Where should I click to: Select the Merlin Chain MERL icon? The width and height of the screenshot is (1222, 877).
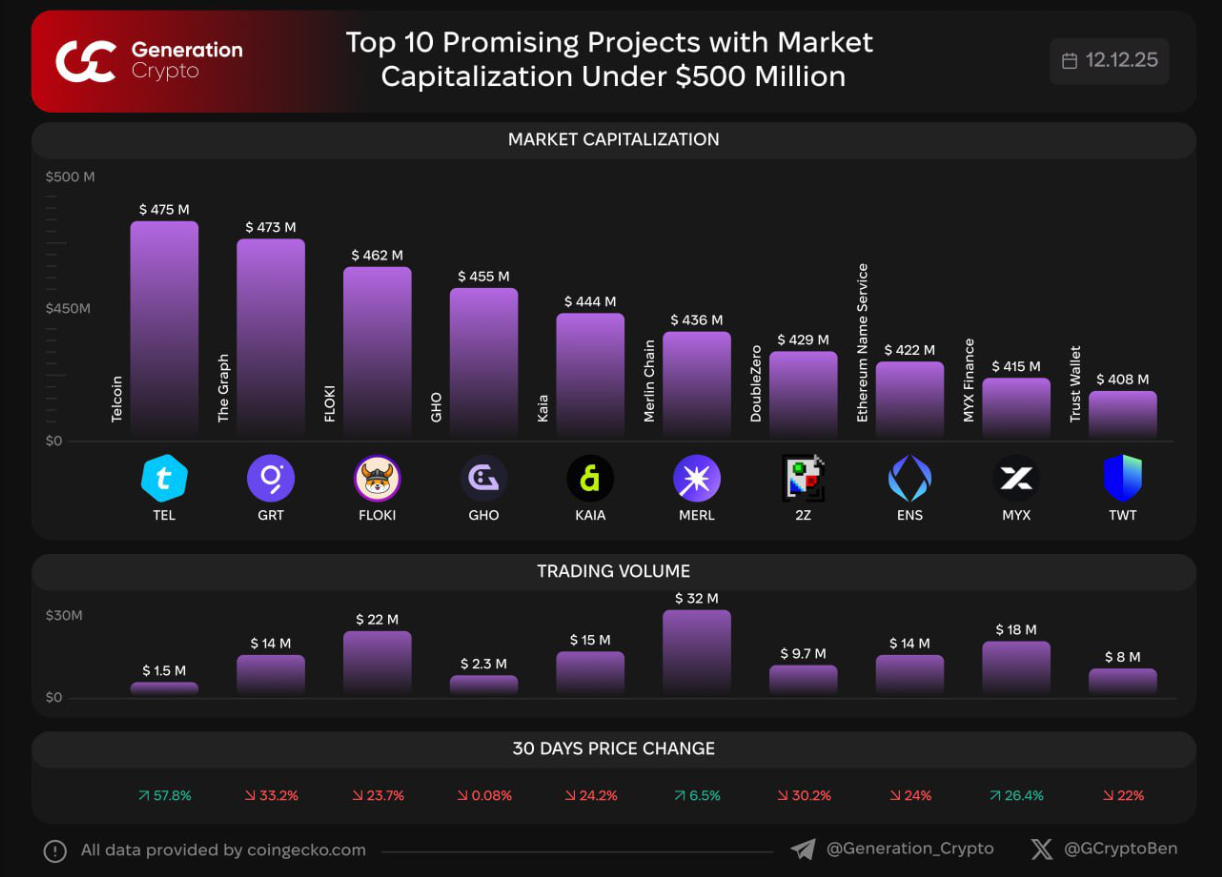coord(697,478)
